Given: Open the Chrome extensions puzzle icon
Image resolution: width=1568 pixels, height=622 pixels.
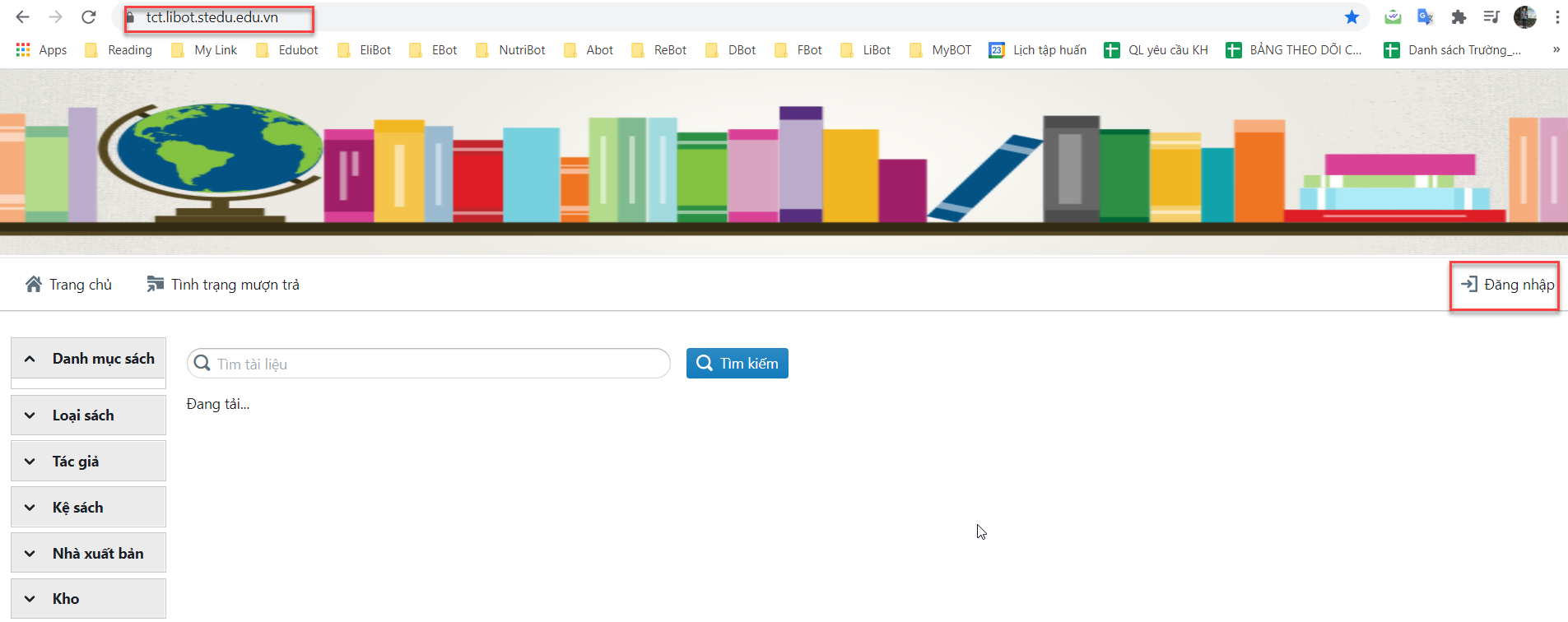Looking at the screenshot, I should (x=1459, y=17).
